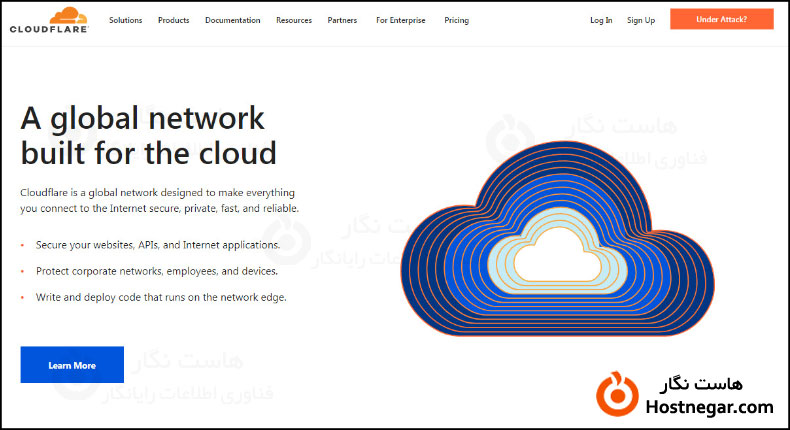Expand the Resources navigation item
The width and height of the screenshot is (790, 430).
pyautogui.click(x=294, y=20)
